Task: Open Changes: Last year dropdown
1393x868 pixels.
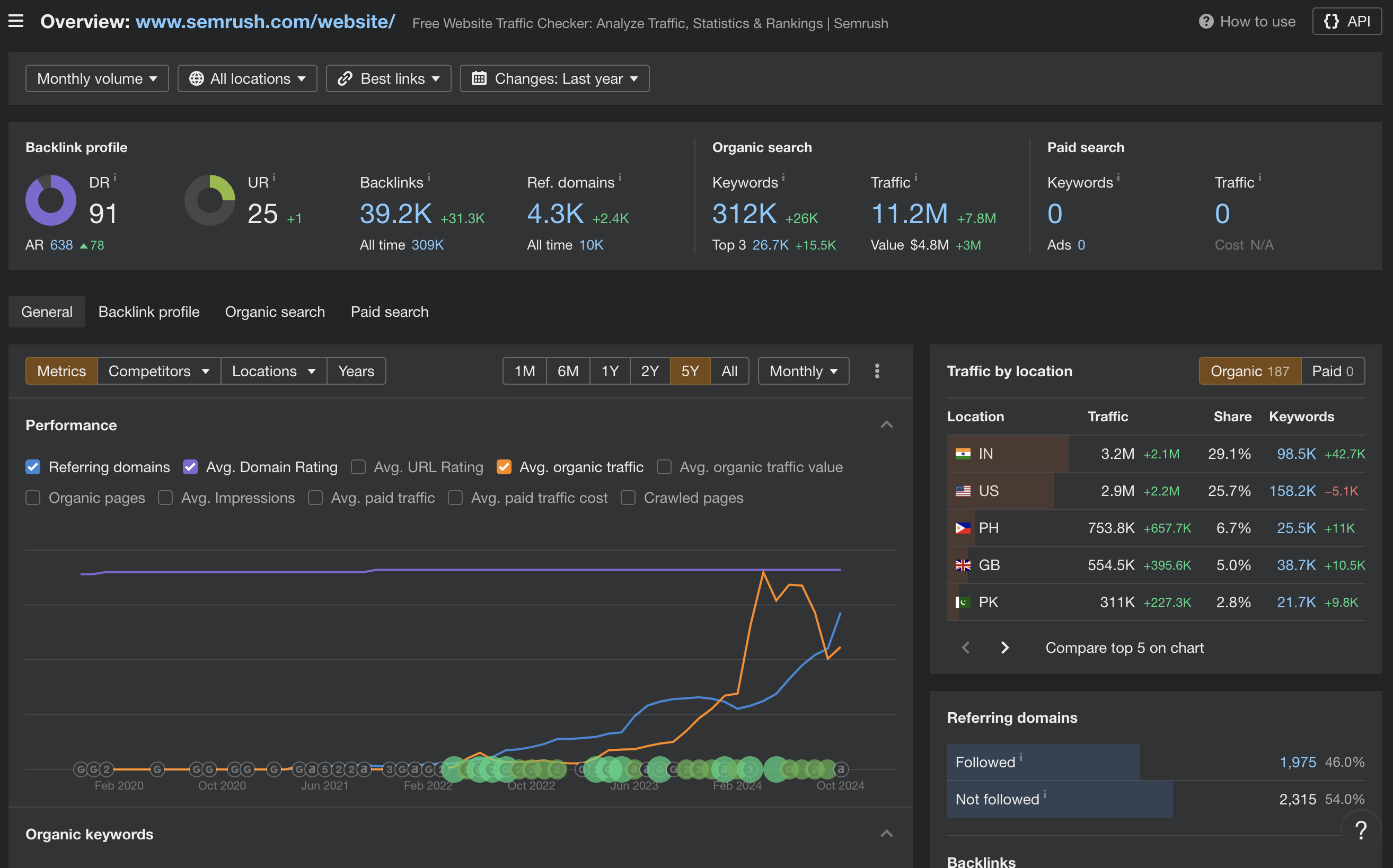Action: coord(554,78)
